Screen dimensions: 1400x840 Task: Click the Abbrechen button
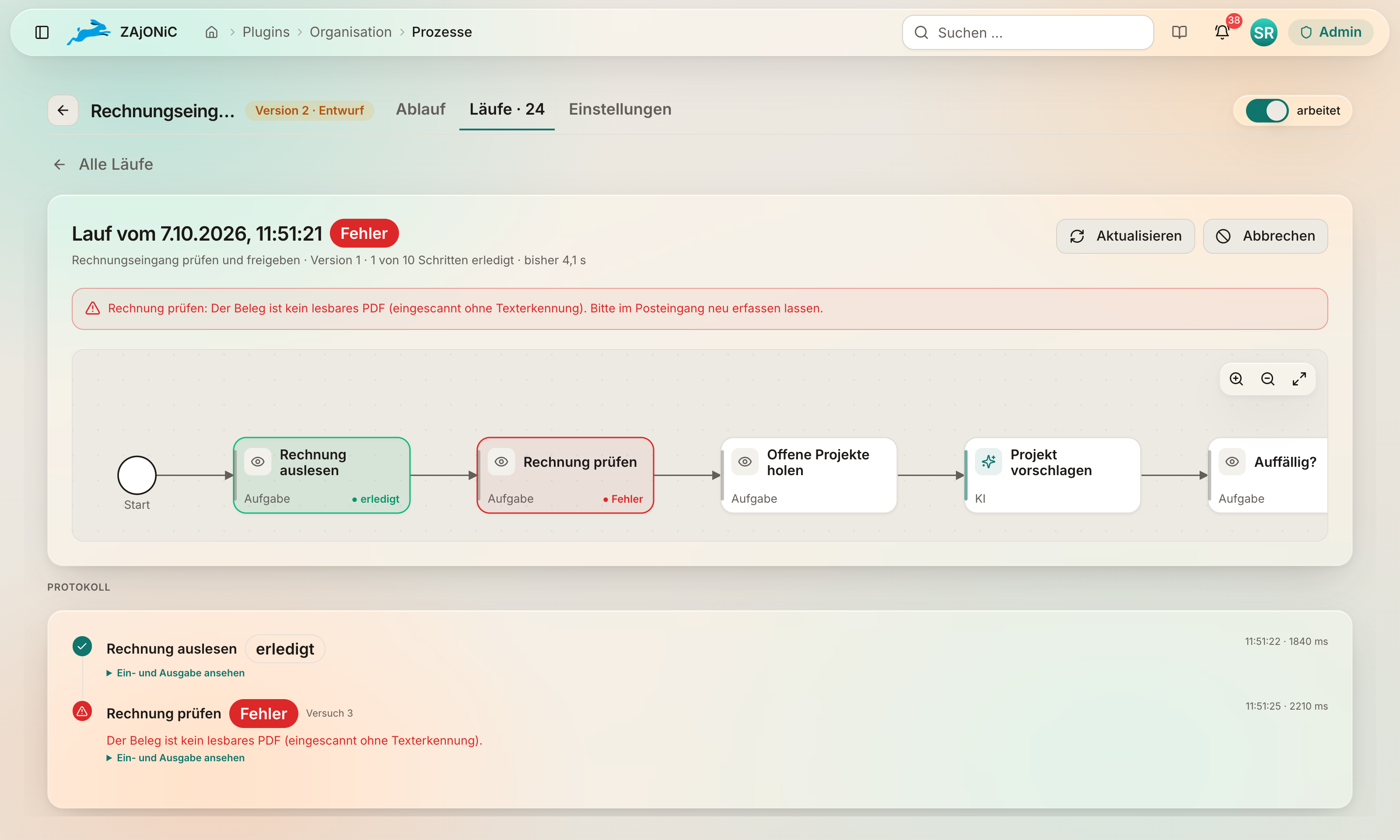[1265, 236]
